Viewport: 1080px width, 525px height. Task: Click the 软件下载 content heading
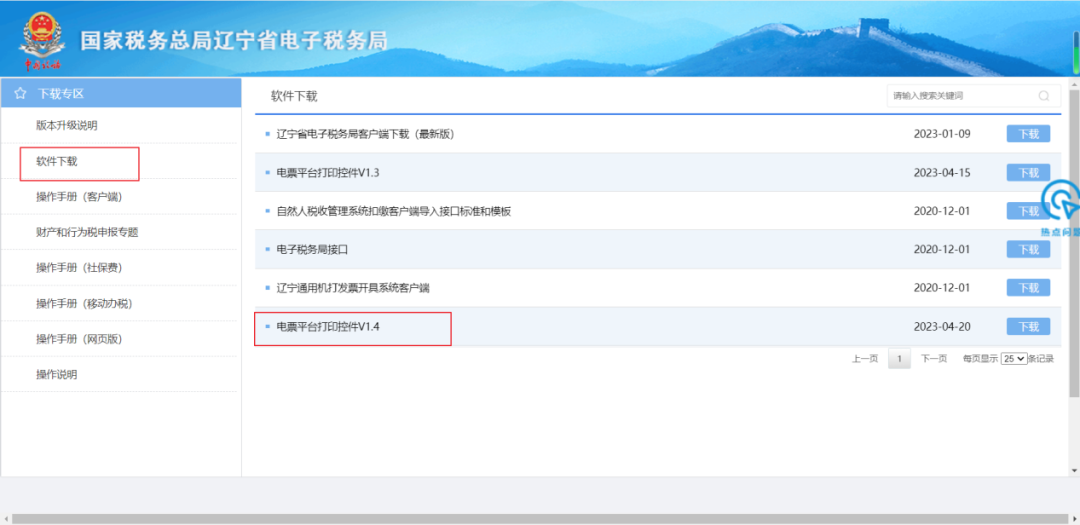[294, 96]
